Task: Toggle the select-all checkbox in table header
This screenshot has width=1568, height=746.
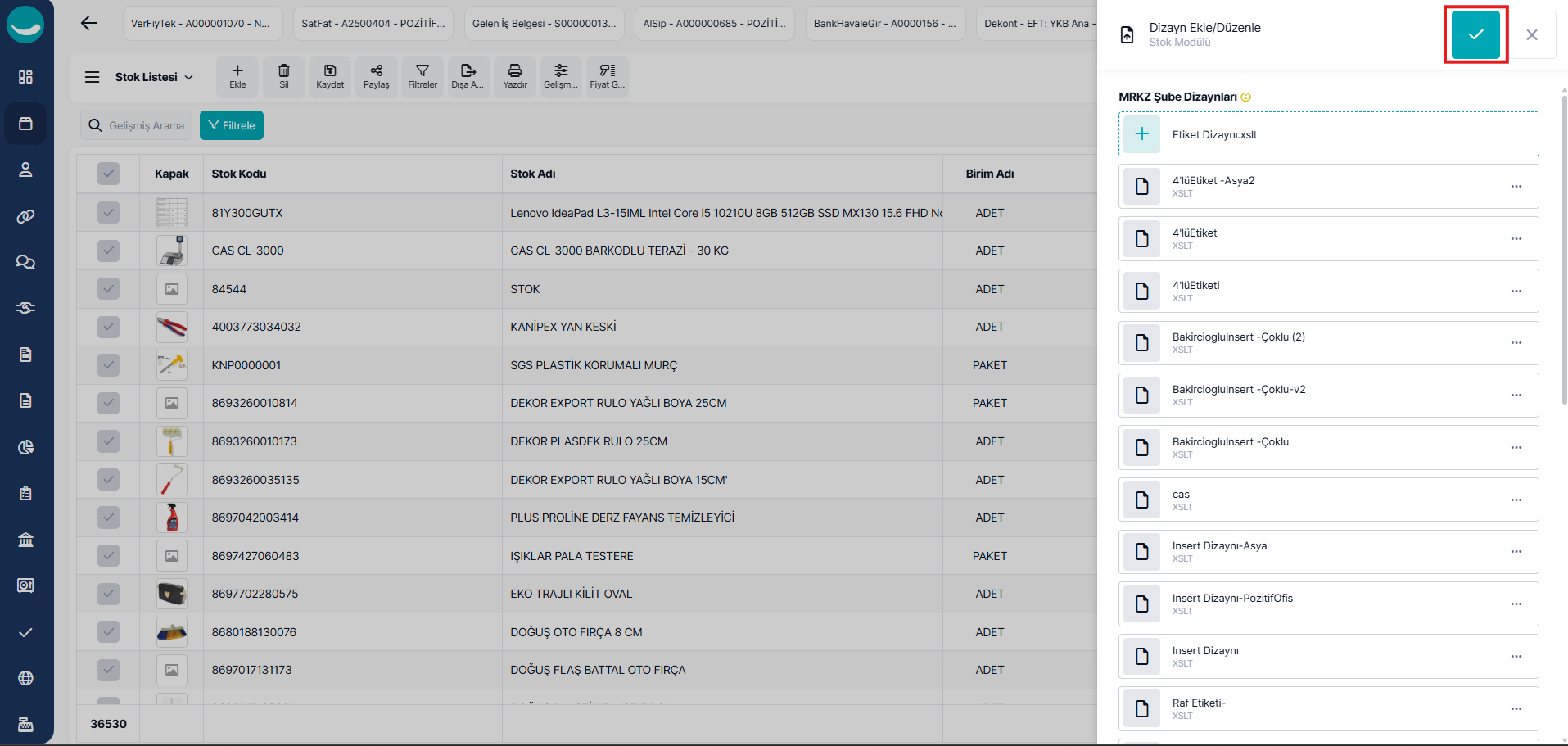Action: 108,174
